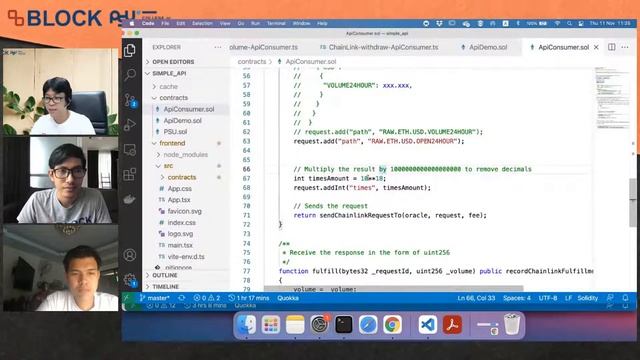Viewport: 640px width, 360px height.
Task: Change encoding via UTF-8
Action: pos(548,298)
